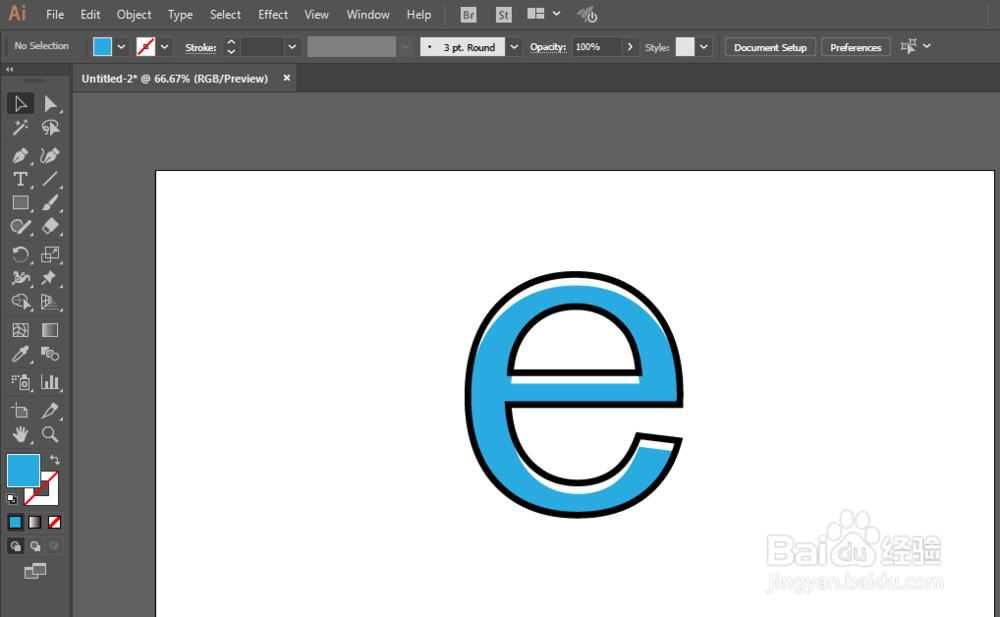Select the Rotate tool
Viewport: 1000px width, 617px height.
coord(20,255)
